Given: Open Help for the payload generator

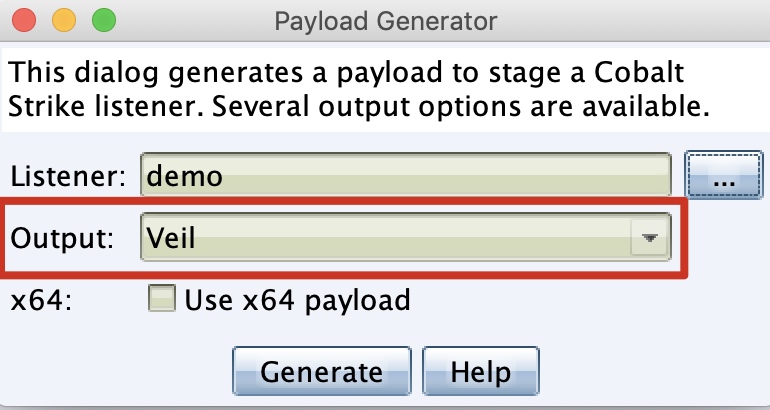Looking at the screenshot, I should 481,371.
